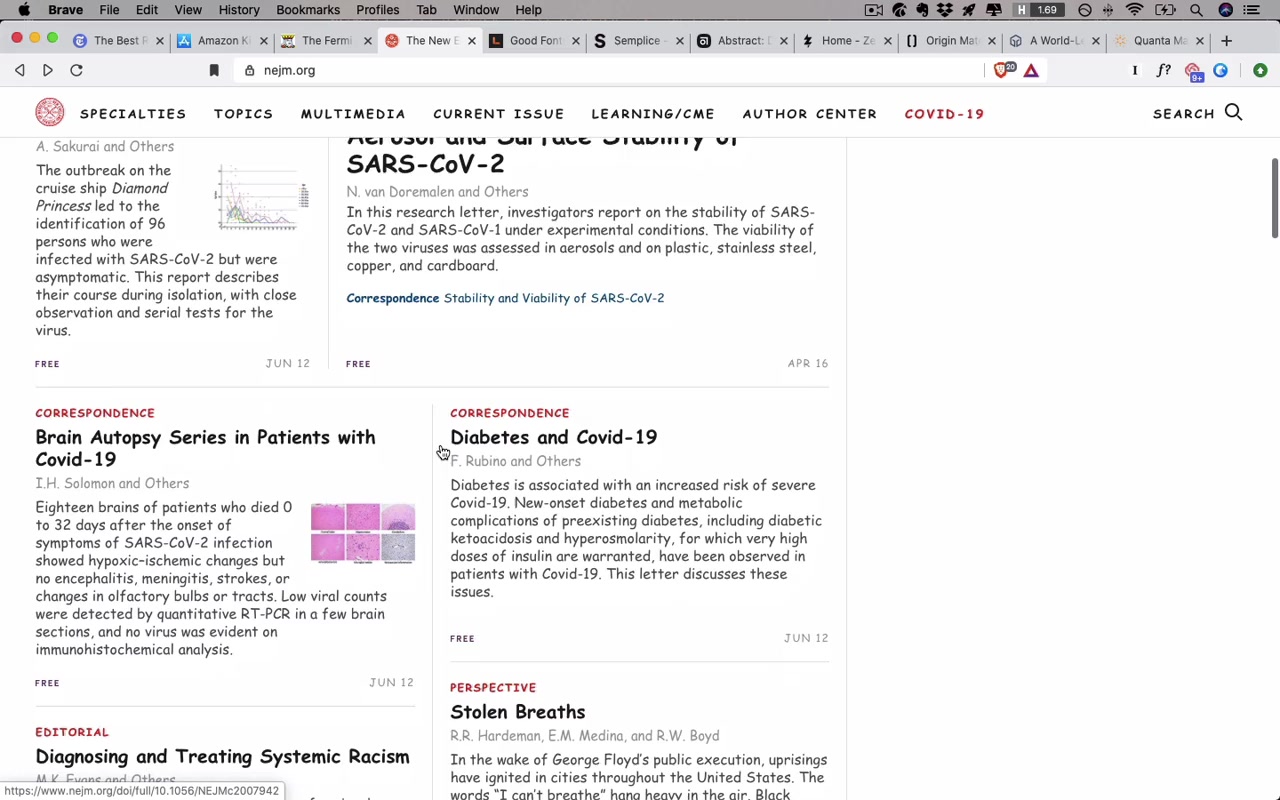Open the green update arrow icon
Screen dimensions: 1280x800
(1260, 70)
